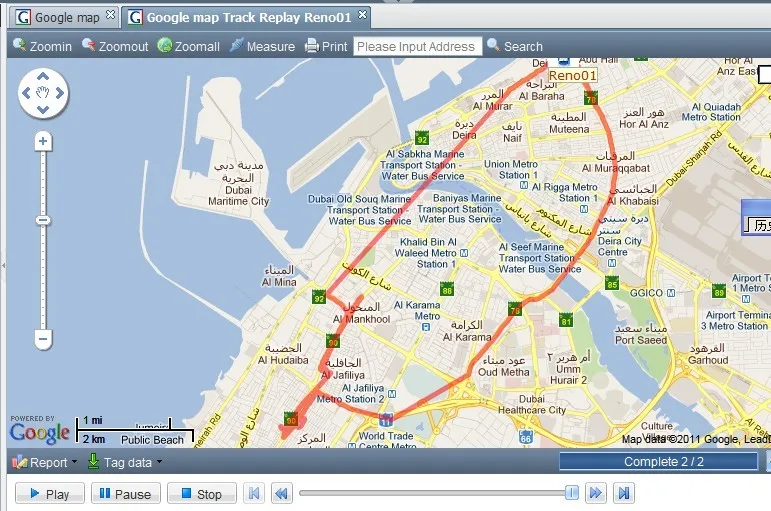Click the fast-forward double-arrow button
Viewport: 771px width, 511px height.
pos(595,493)
